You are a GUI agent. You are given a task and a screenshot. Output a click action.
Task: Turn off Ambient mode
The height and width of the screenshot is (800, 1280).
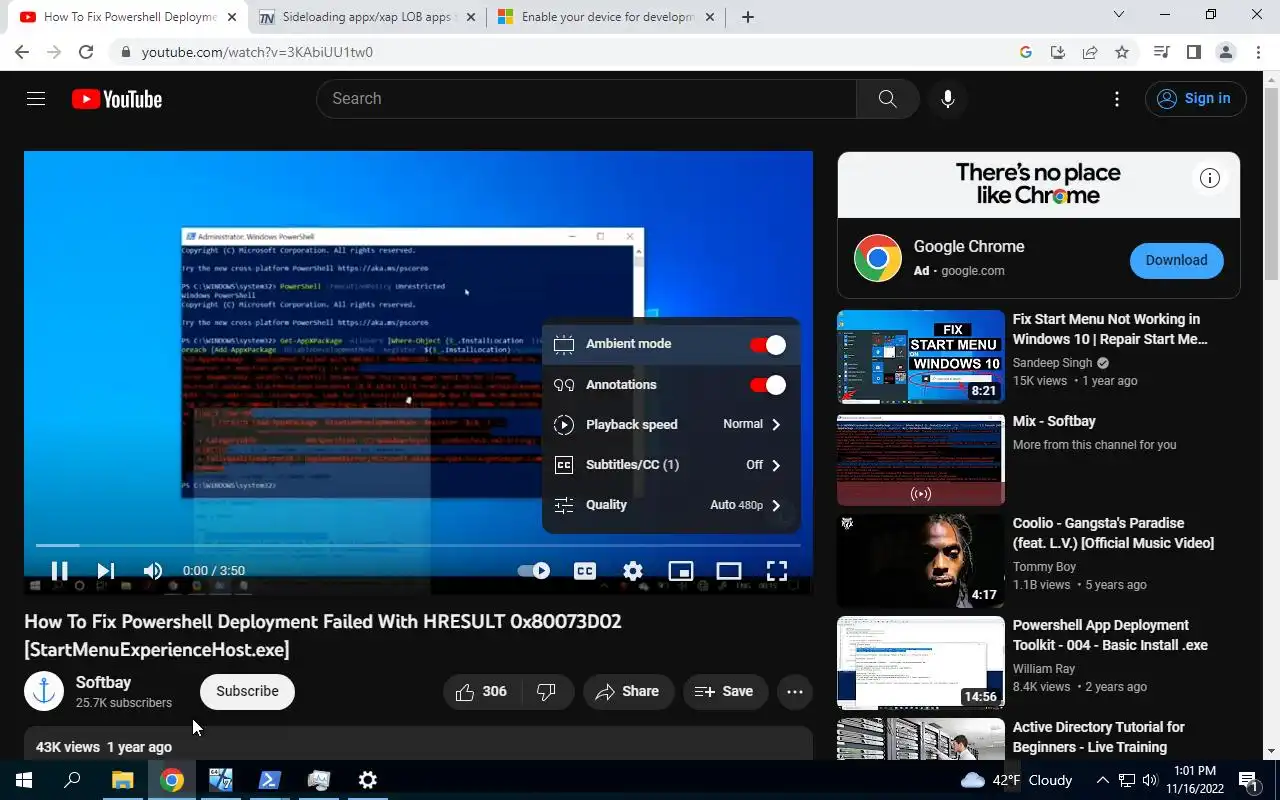pos(768,345)
